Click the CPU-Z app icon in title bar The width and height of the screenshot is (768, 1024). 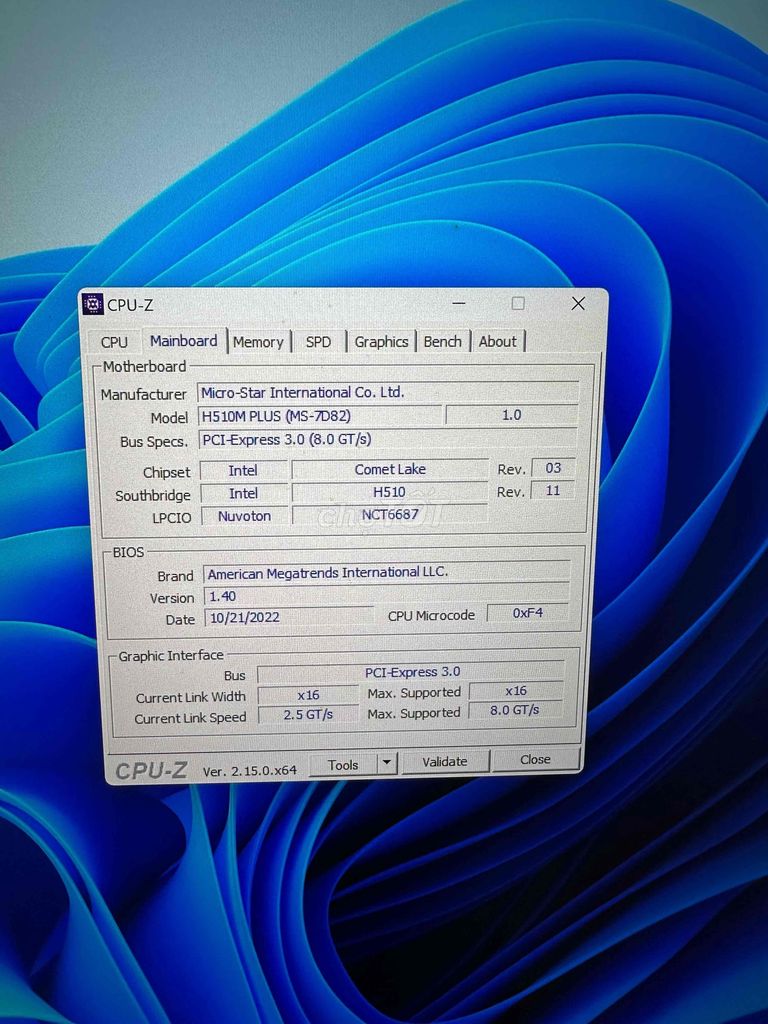click(93, 304)
